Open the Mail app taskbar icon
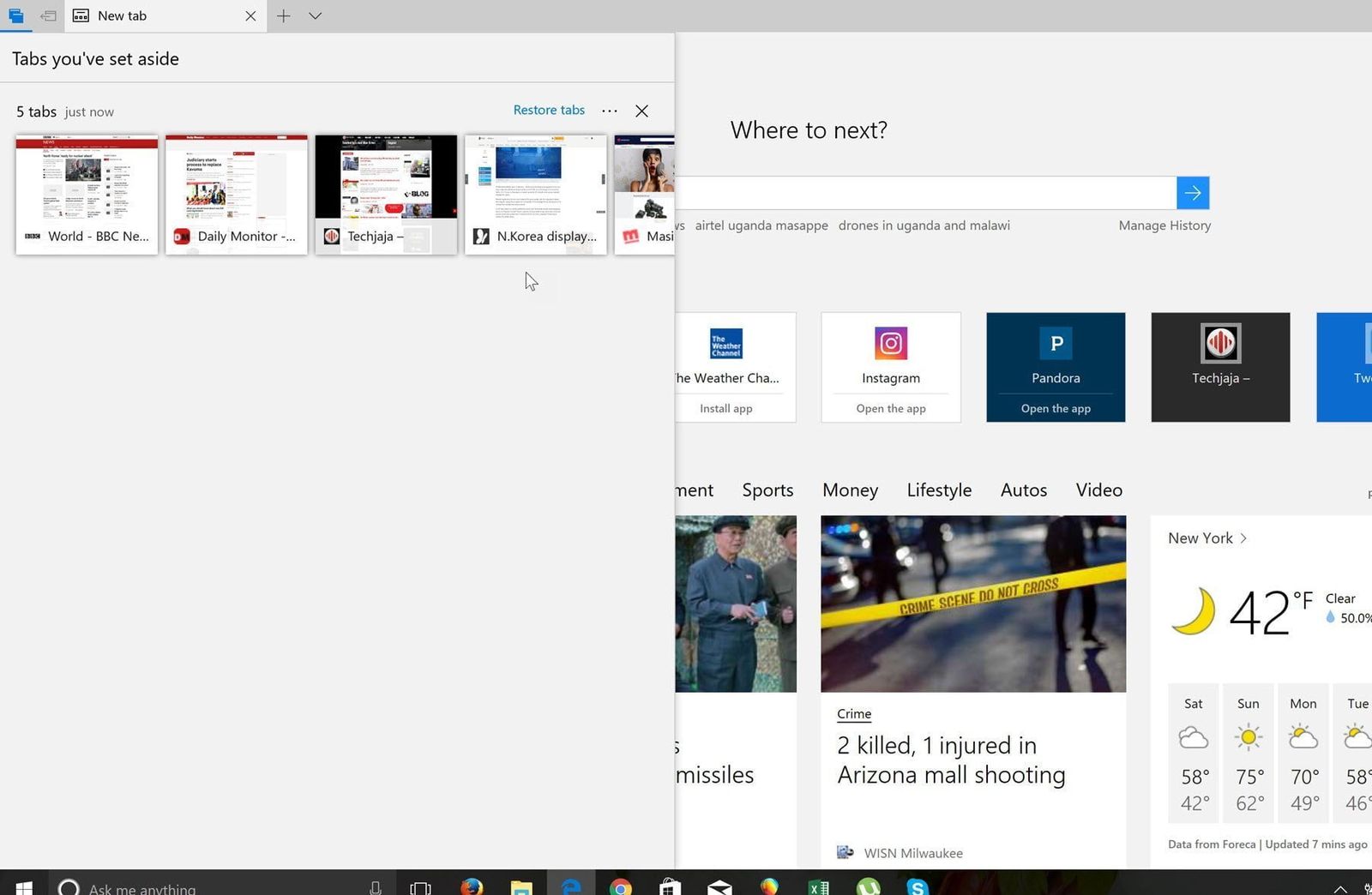 tap(719, 887)
